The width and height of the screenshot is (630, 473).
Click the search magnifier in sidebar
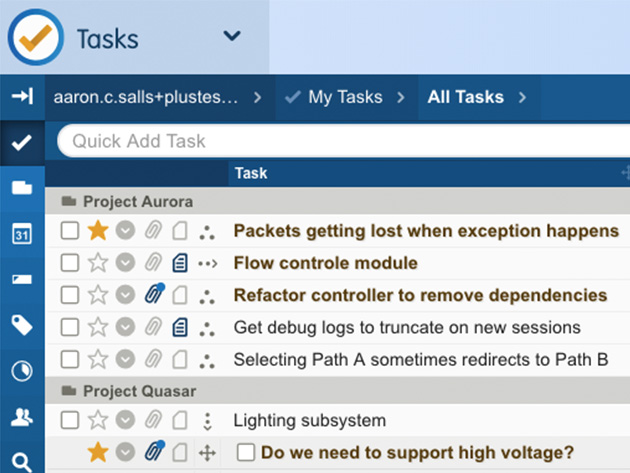coord(22,462)
